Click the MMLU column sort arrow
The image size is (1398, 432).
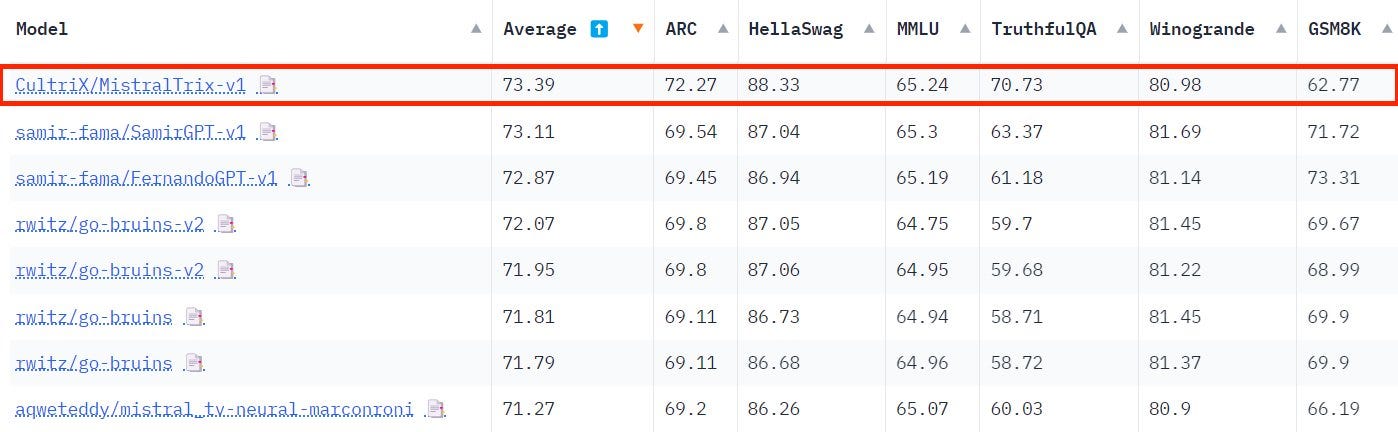pyautogui.click(x=964, y=29)
